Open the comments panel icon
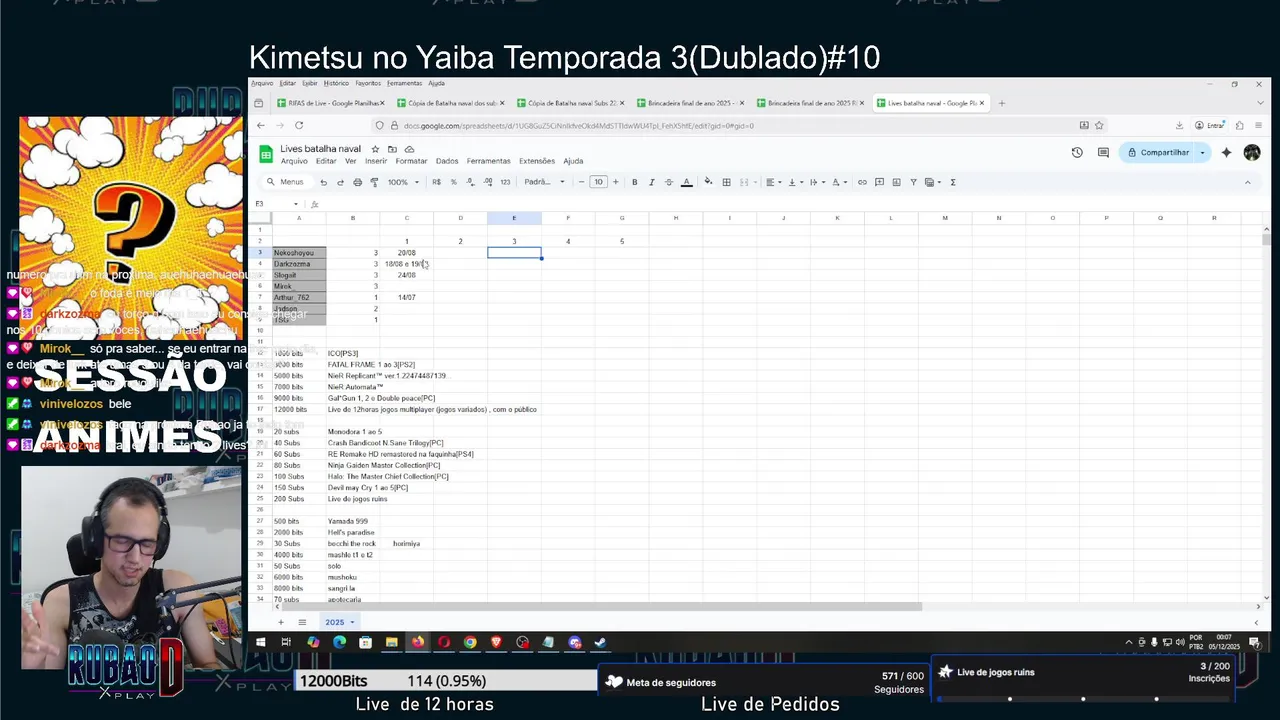The image size is (1280, 720). (x=1103, y=153)
